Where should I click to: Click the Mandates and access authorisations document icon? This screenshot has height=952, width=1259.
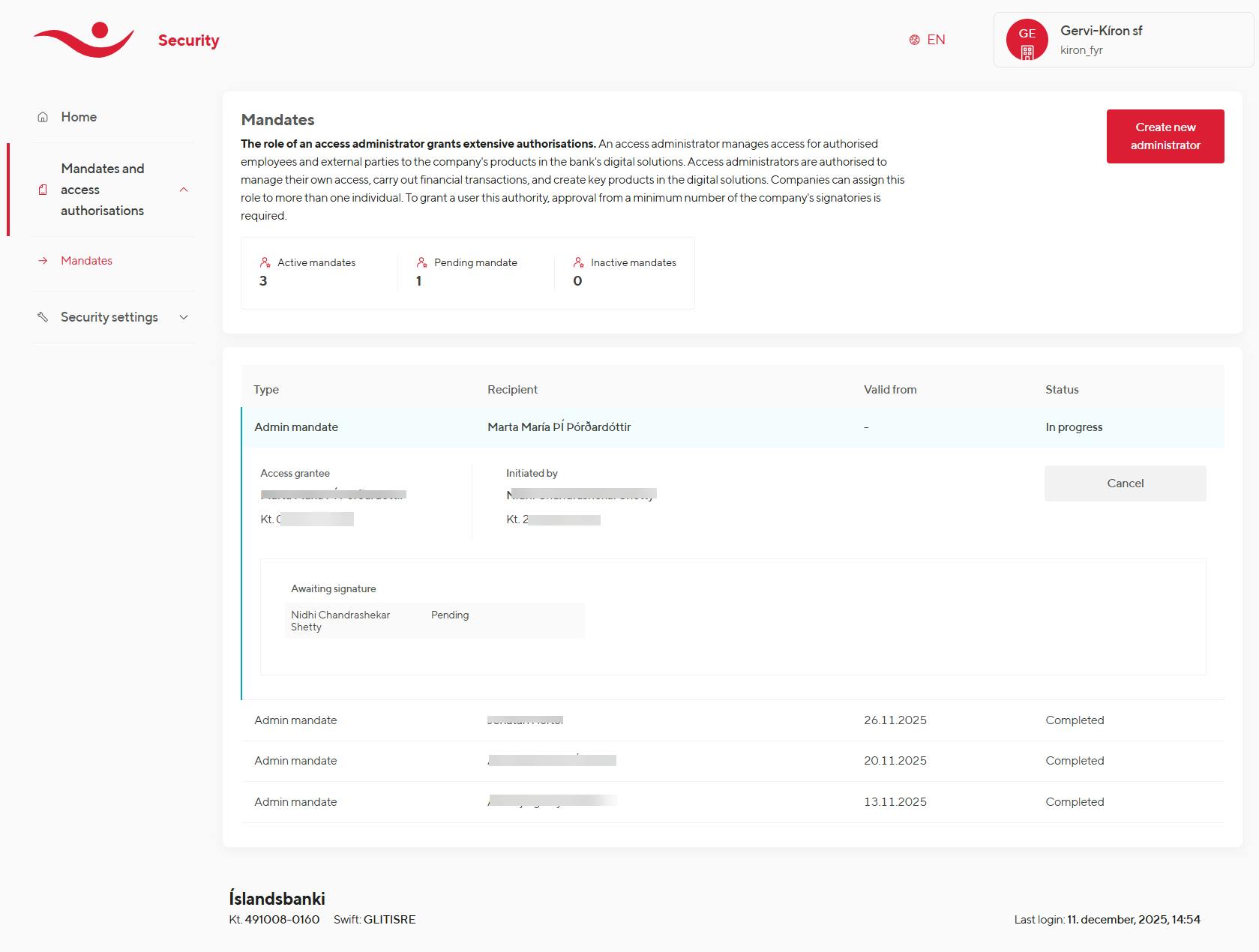(43, 190)
